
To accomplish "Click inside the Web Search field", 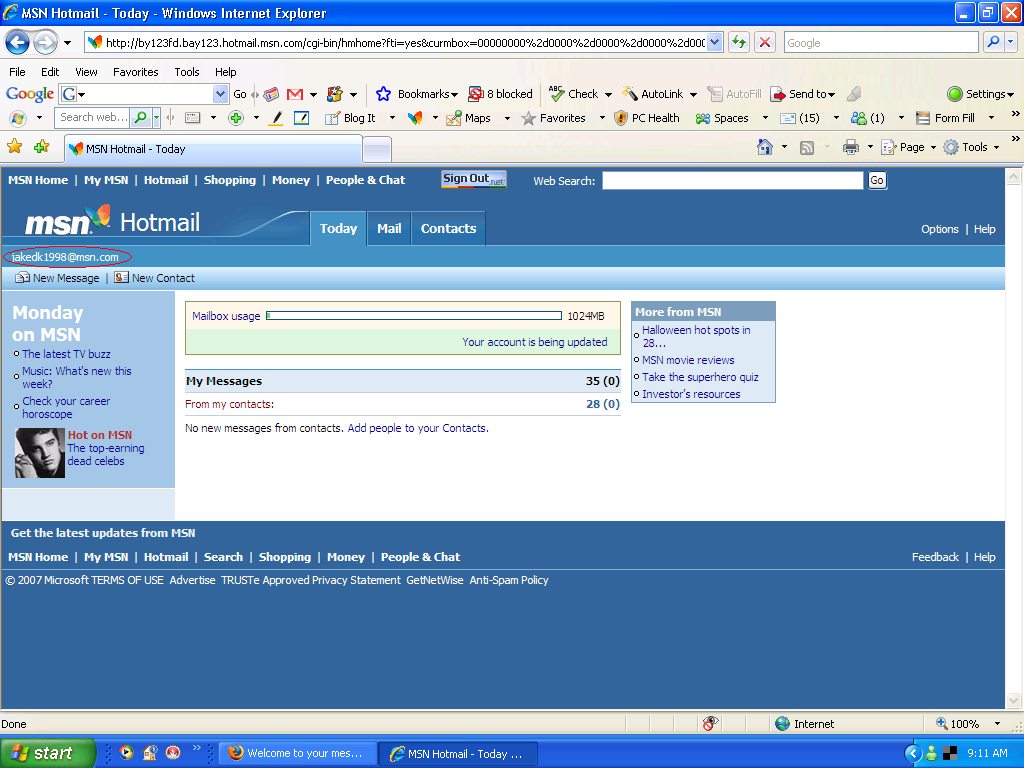I will [x=731, y=180].
